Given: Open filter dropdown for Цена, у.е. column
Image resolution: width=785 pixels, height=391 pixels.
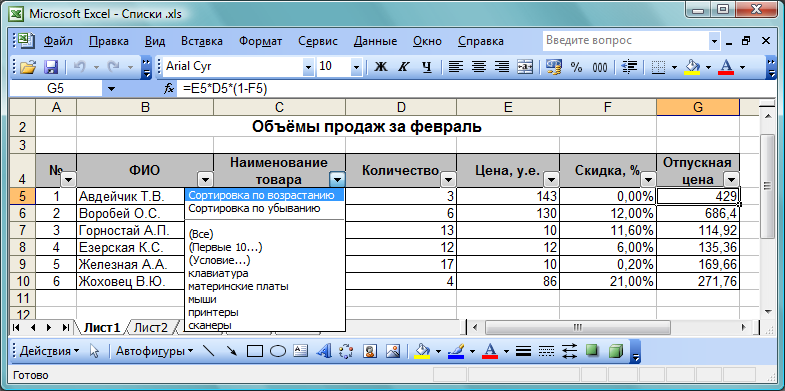Looking at the screenshot, I should [x=552, y=179].
